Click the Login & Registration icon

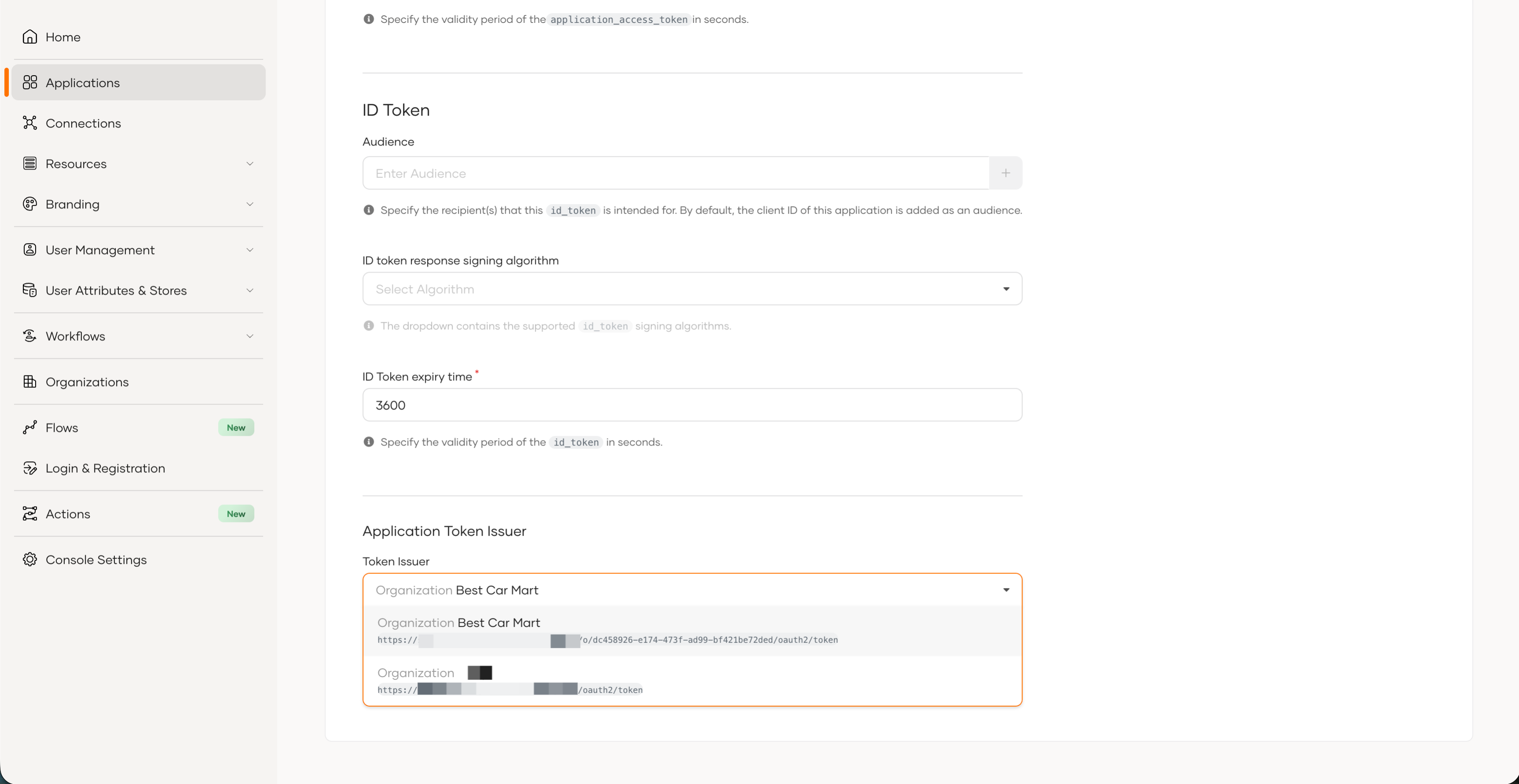coord(29,468)
